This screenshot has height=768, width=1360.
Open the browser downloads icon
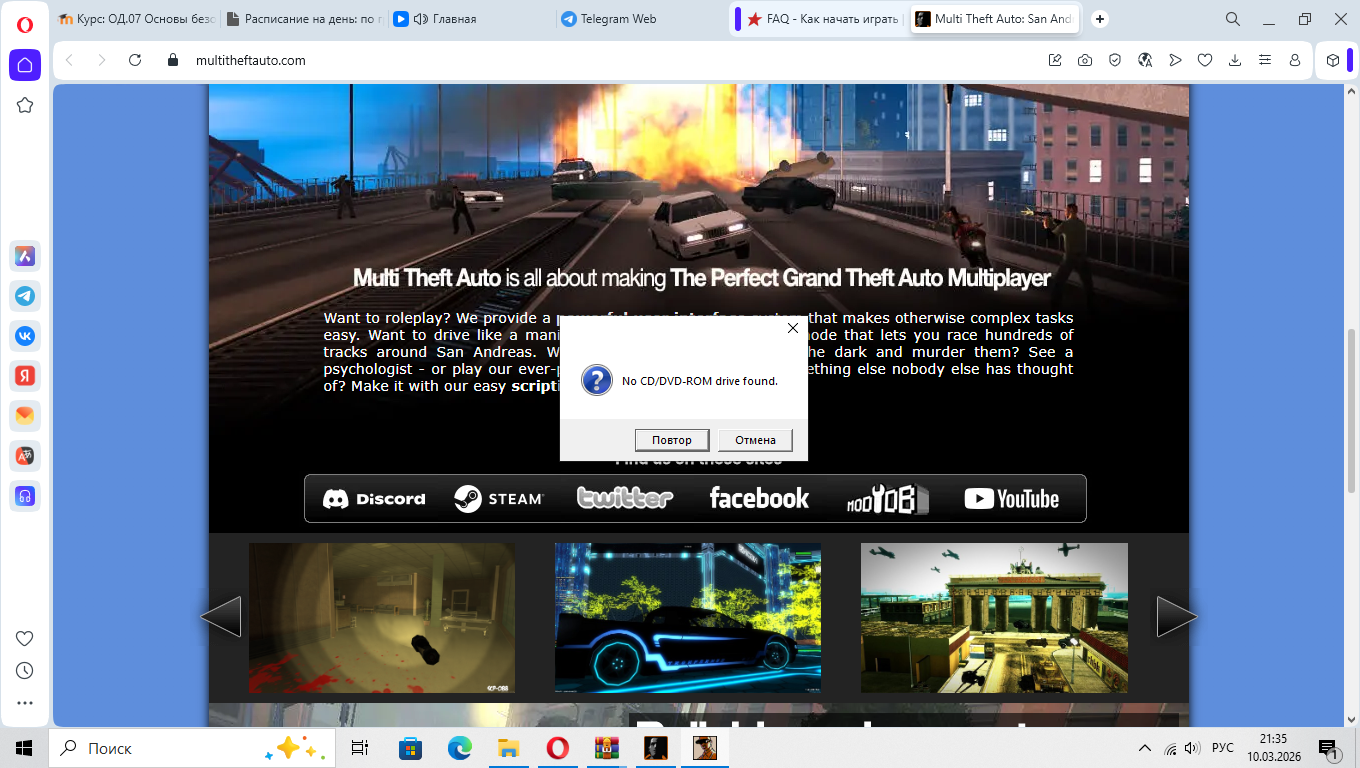point(1235,60)
